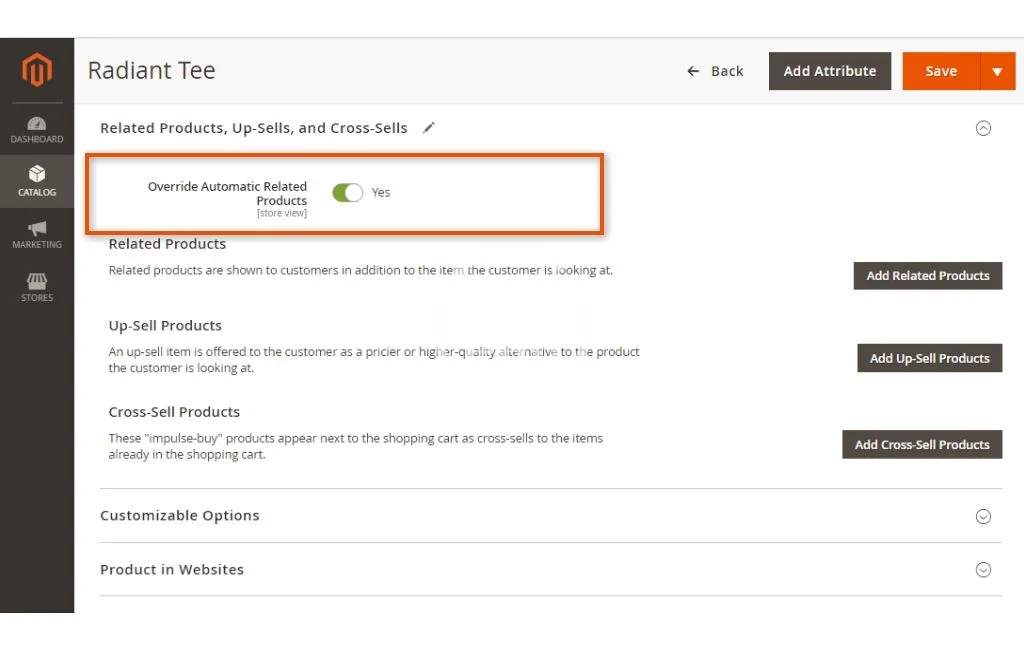Click the Add Attribute button
Image resolution: width=1024 pixels, height=650 pixels.
pos(829,71)
